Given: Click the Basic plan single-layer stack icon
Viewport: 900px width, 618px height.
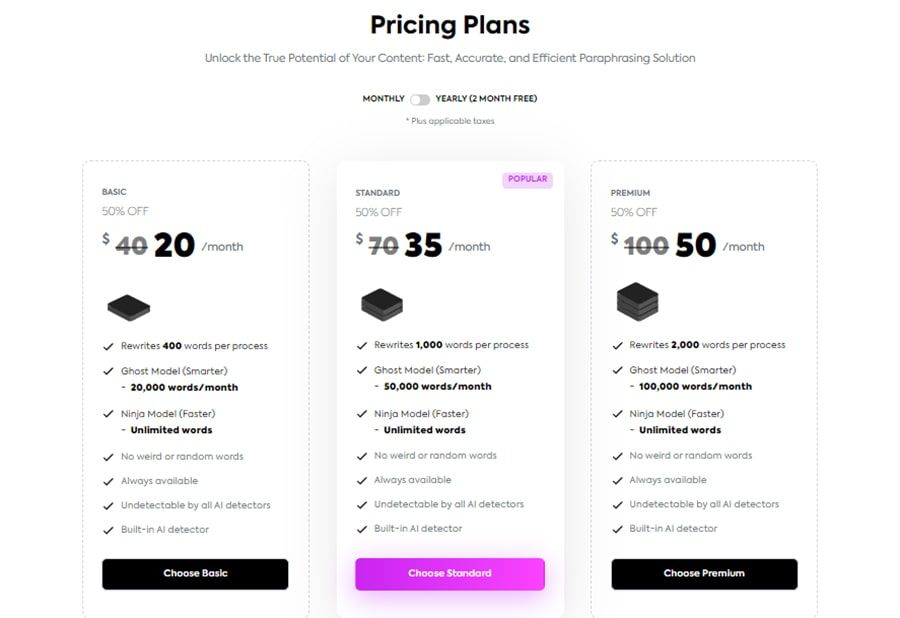Looking at the screenshot, I should (129, 308).
